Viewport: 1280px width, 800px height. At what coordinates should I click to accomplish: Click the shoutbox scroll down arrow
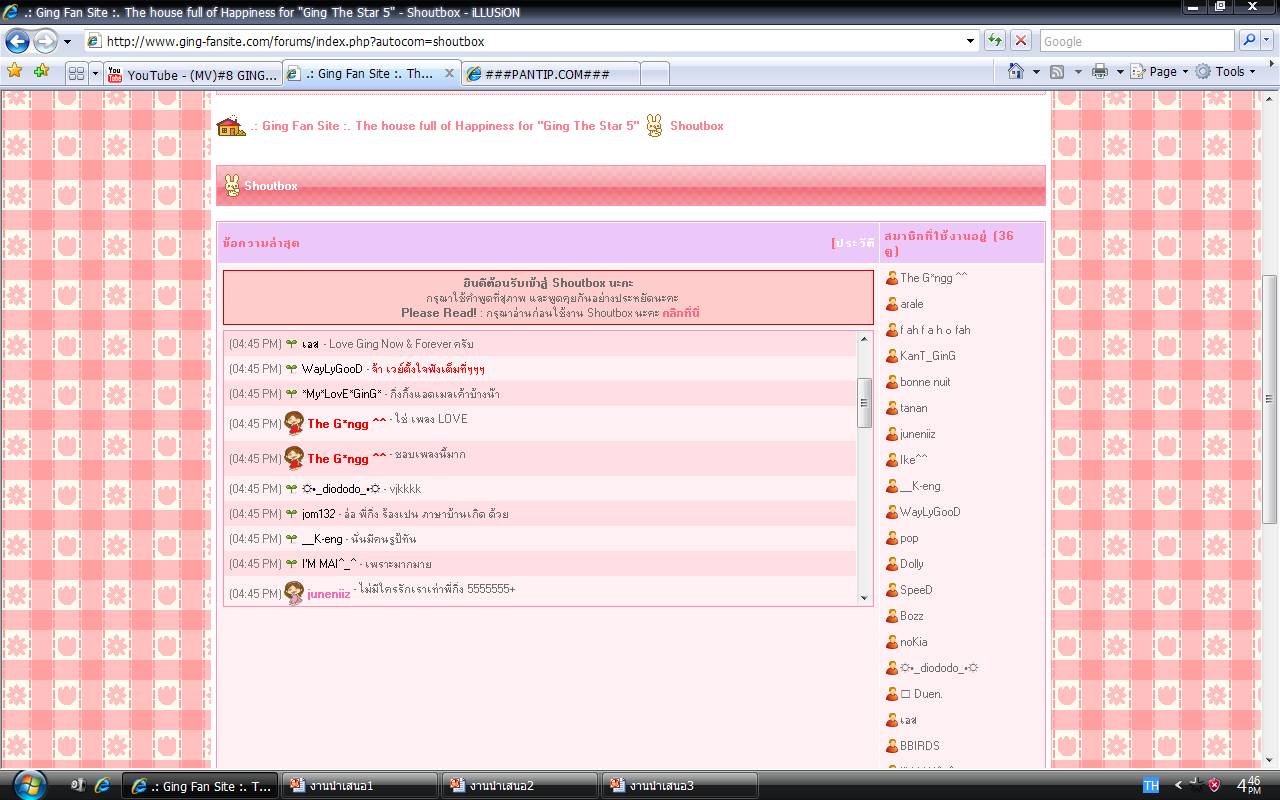pos(865,597)
